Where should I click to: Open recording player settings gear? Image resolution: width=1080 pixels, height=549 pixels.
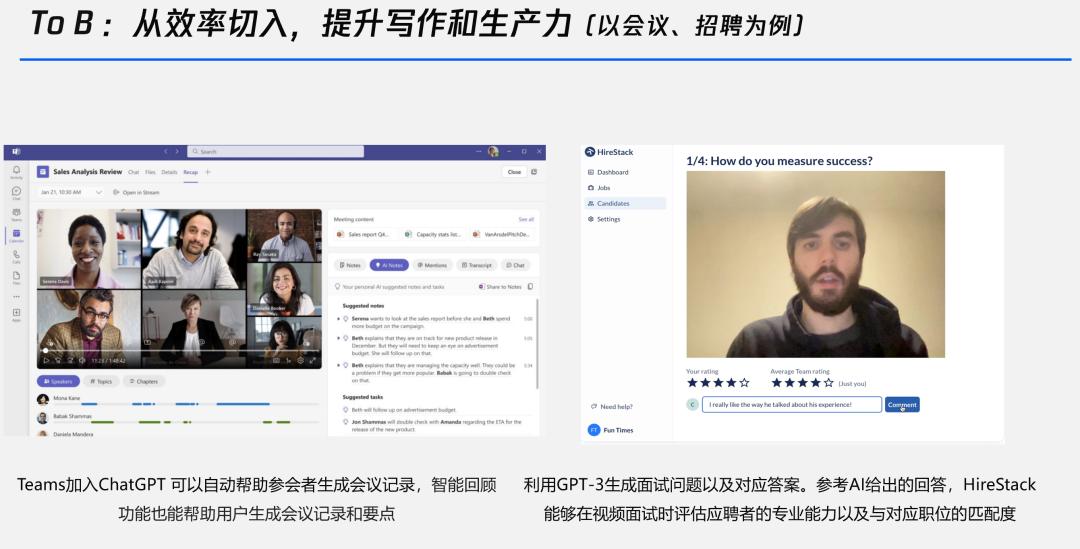tap(300, 360)
